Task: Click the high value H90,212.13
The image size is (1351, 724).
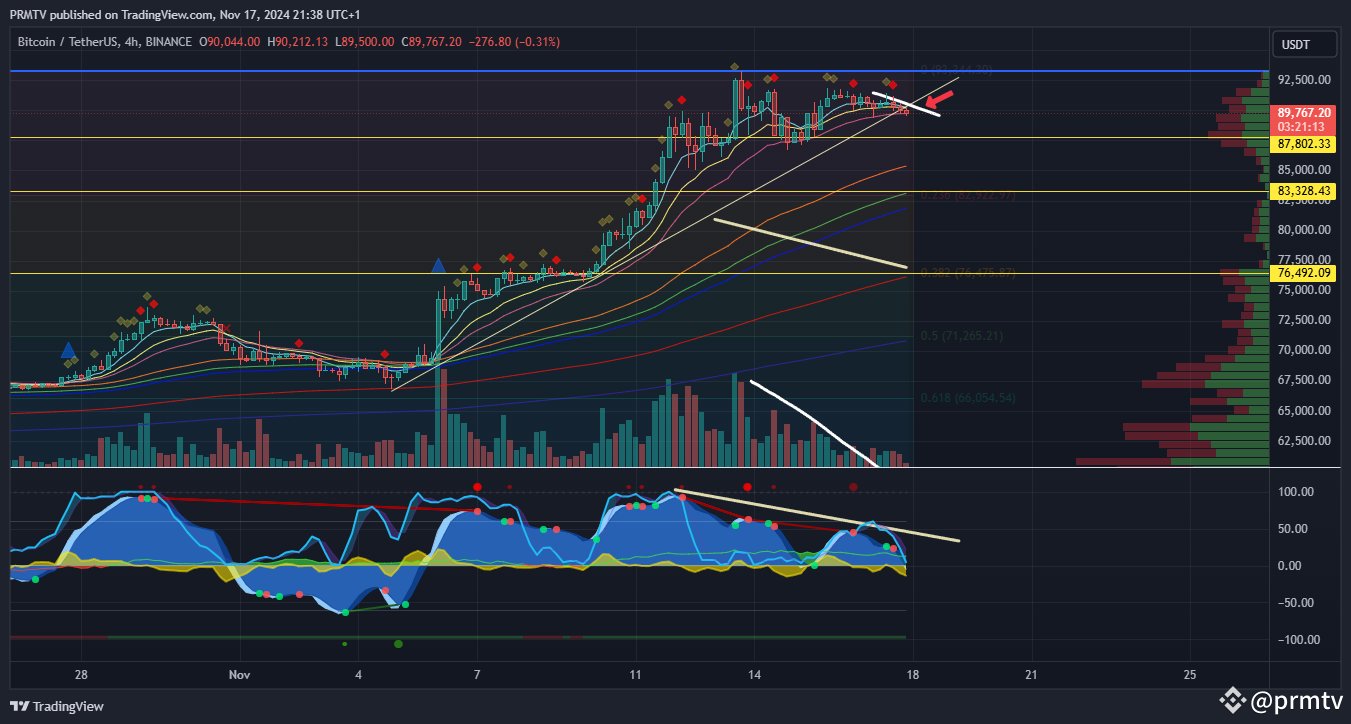Action: tap(298, 42)
